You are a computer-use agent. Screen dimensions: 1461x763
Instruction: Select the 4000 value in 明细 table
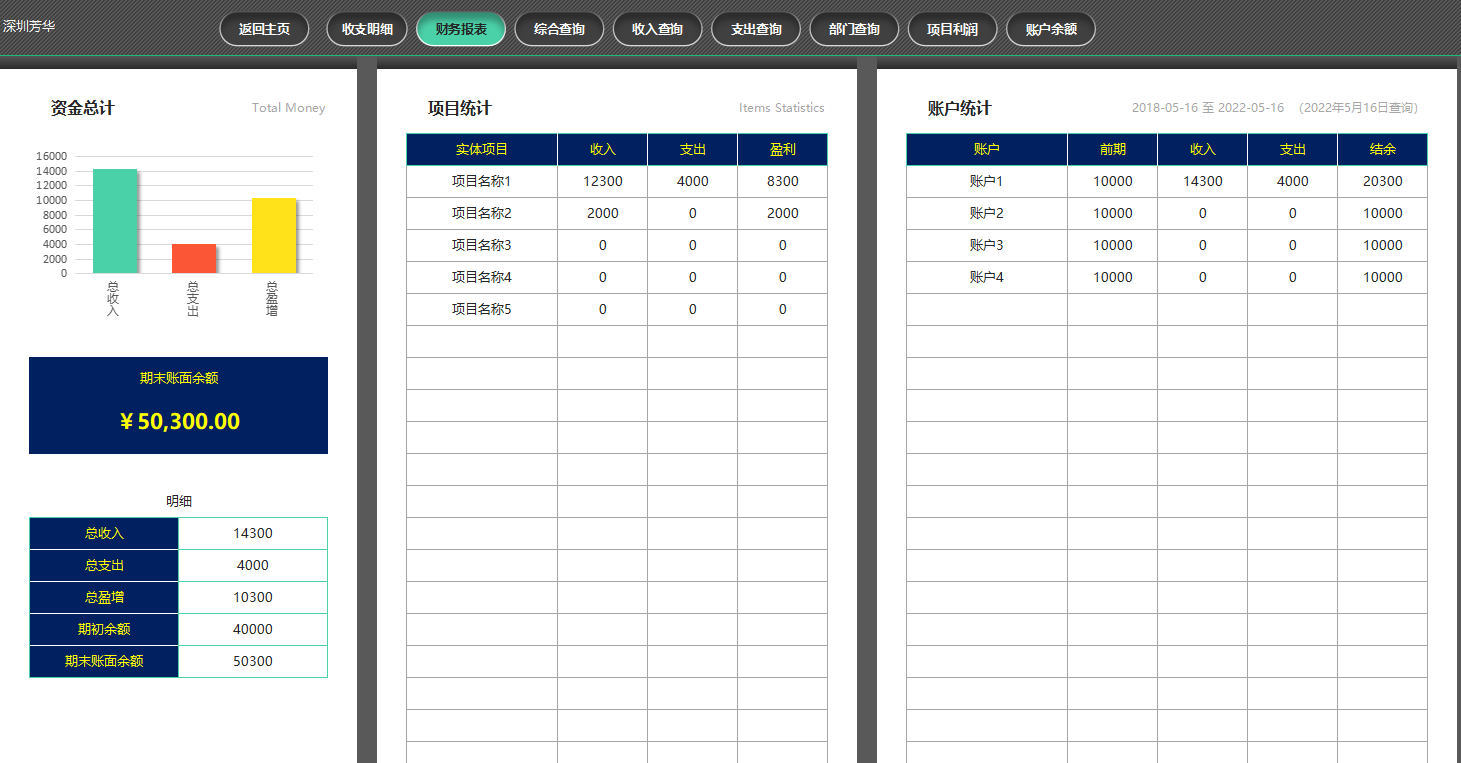click(x=253, y=565)
